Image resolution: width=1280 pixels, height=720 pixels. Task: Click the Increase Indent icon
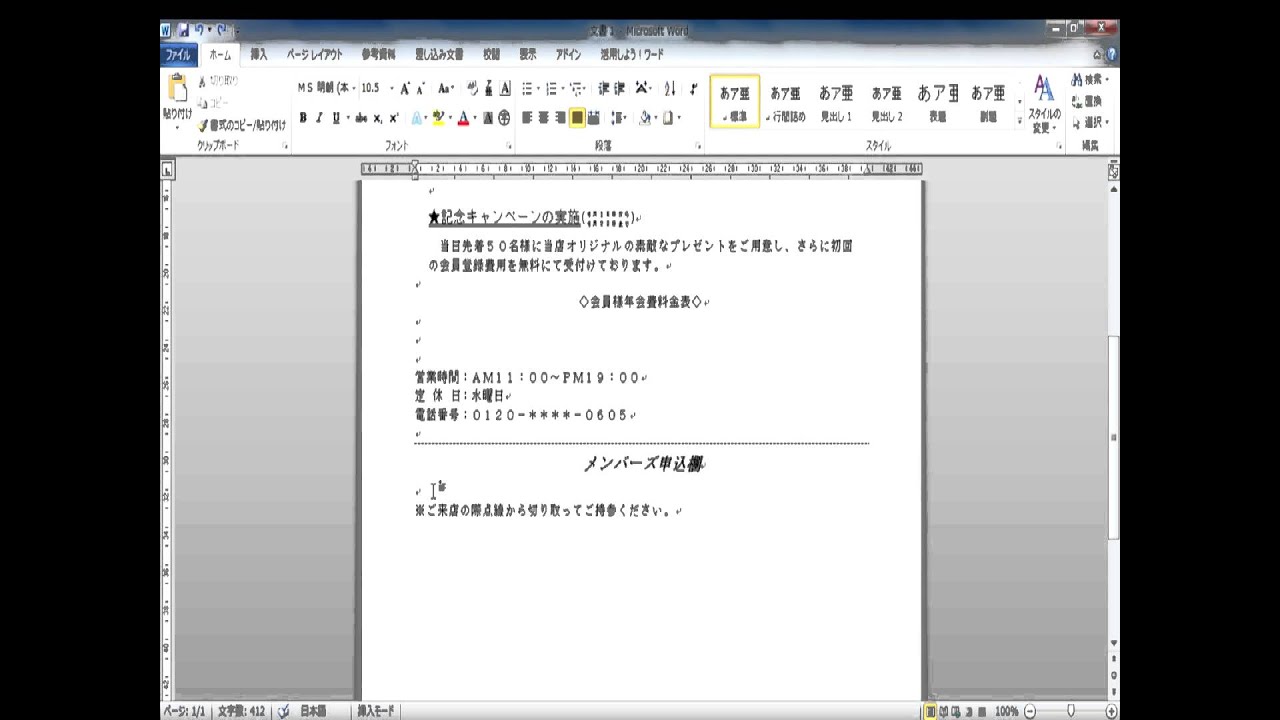click(x=620, y=88)
